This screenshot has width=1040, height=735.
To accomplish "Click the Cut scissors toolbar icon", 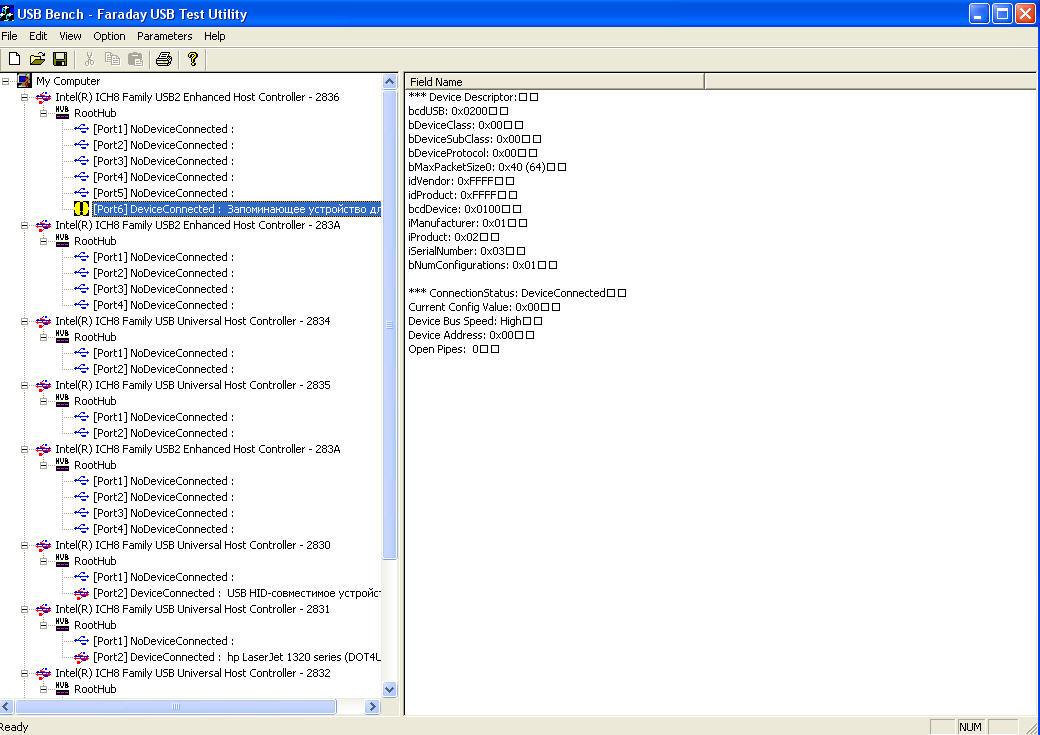I will point(89,59).
